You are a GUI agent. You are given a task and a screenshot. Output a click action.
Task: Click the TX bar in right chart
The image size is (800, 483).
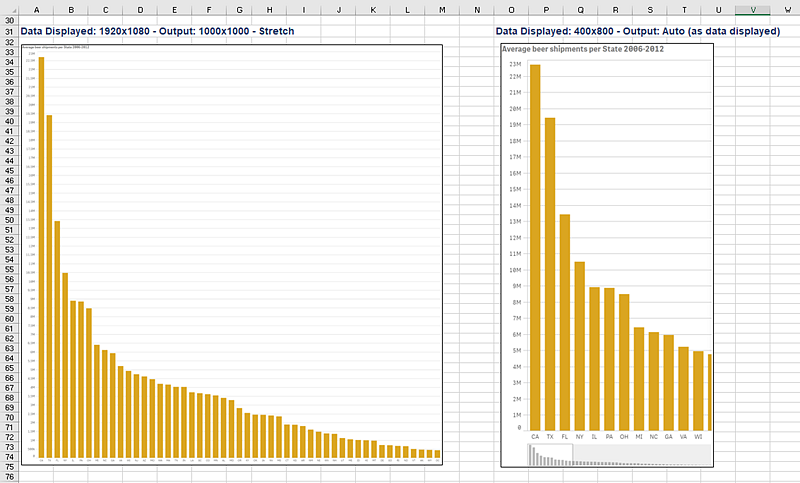[x=550, y=275]
